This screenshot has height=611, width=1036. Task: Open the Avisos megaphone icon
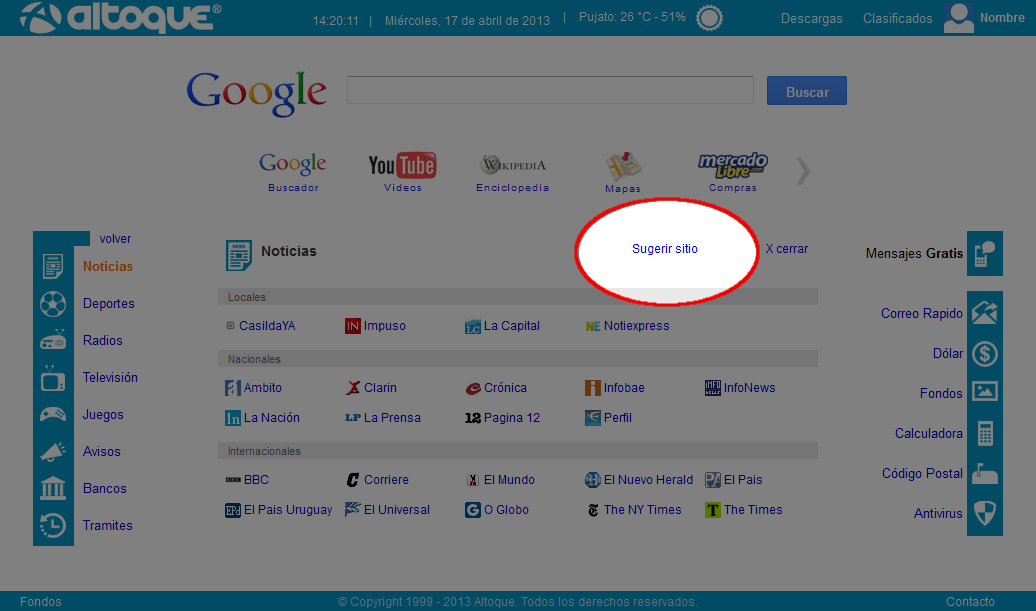point(53,452)
